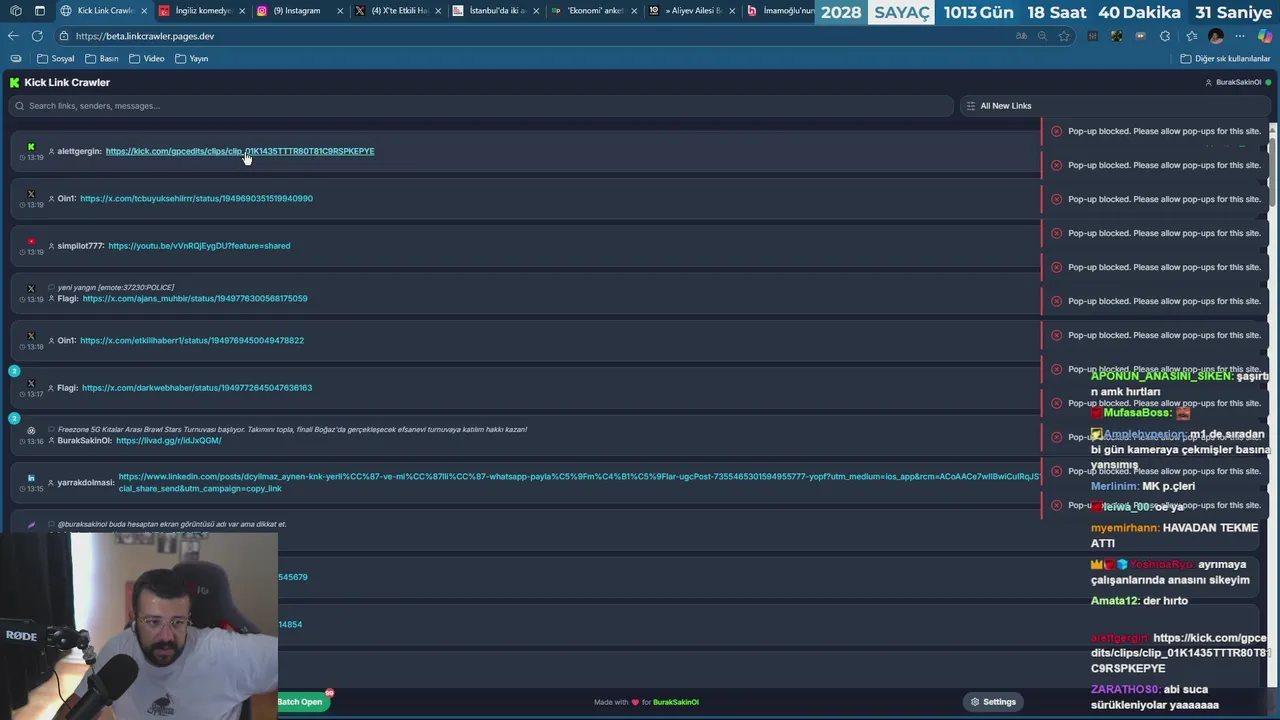Viewport: 1280px width, 720px height.
Task: Focus the search links, senders, messages field
Action: (482, 106)
